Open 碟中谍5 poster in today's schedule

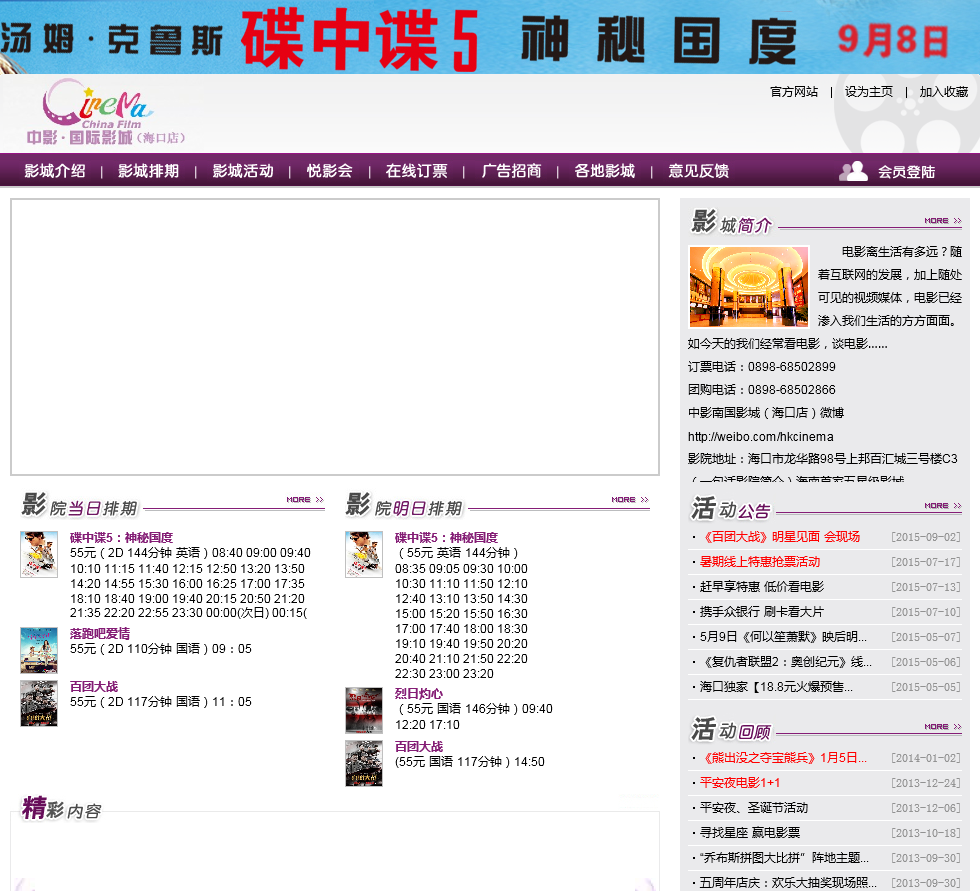tap(39, 554)
